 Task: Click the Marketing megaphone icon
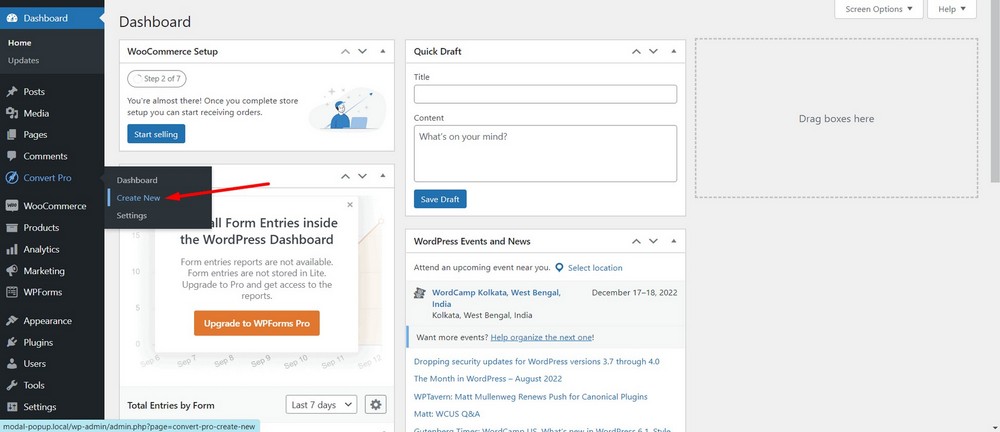(11, 271)
